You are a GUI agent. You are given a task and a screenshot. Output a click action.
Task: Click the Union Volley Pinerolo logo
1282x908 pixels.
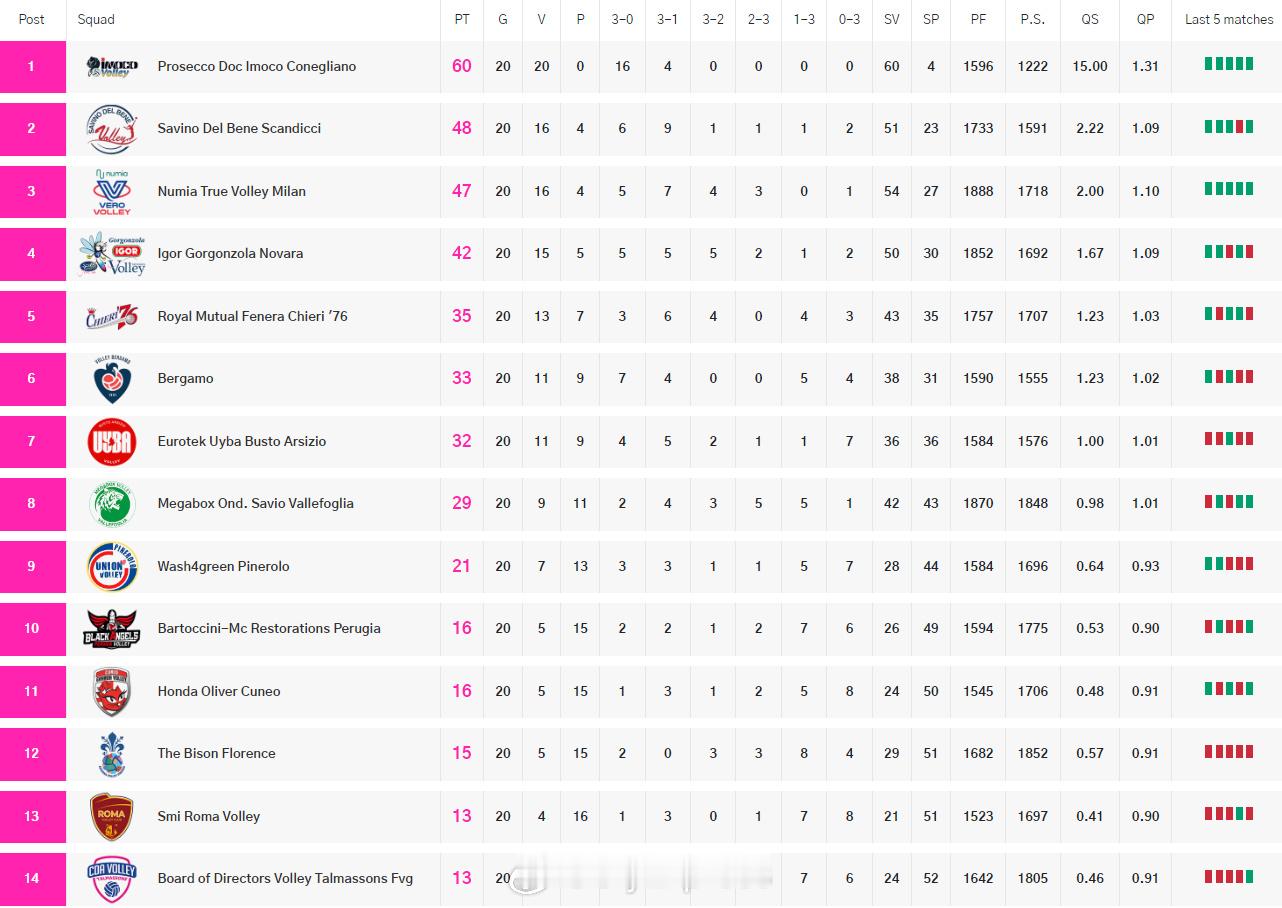click(x=112, y=567)
